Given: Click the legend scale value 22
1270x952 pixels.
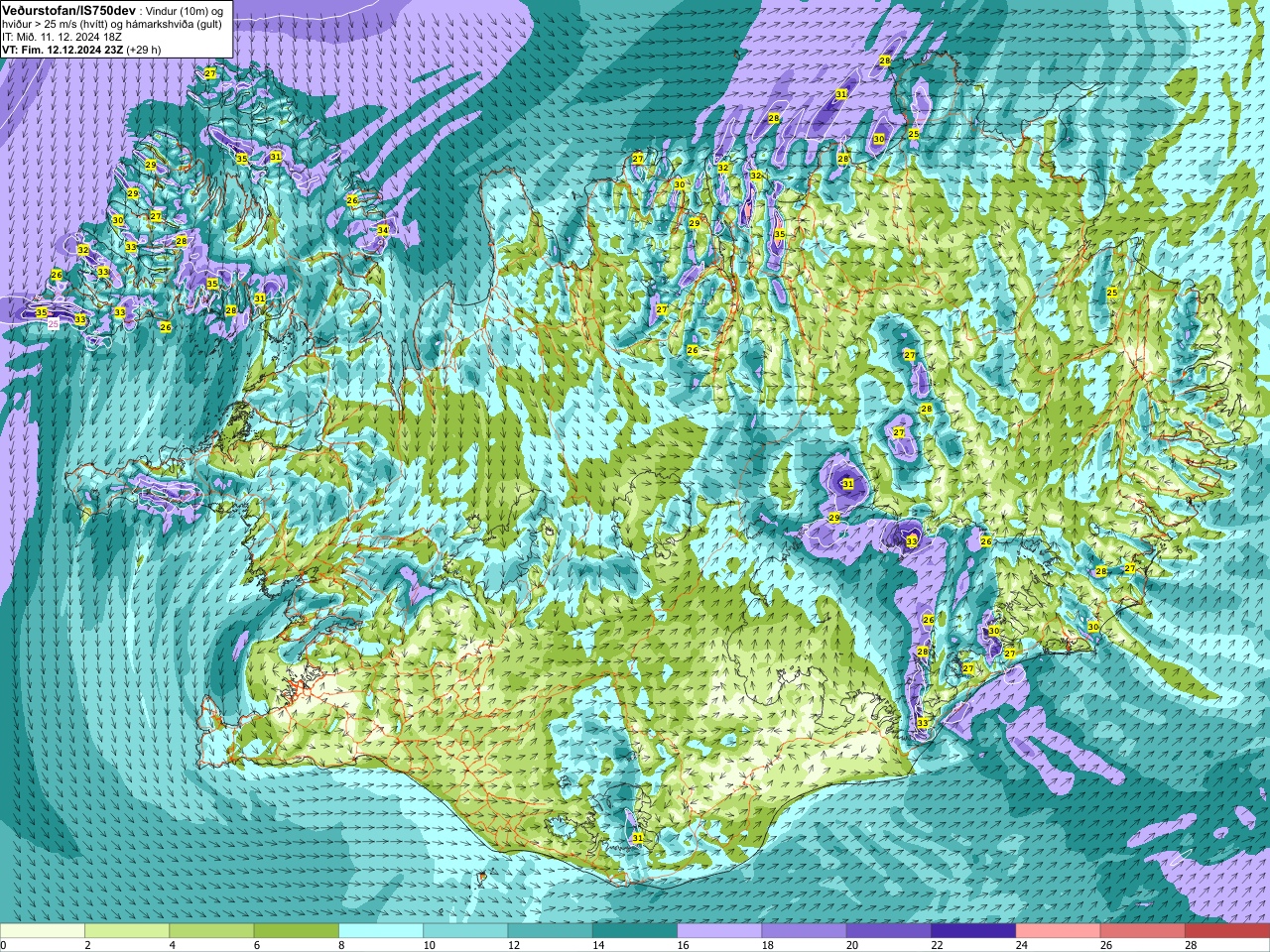Looking at the screenshot, I should [x=937, y=945].
